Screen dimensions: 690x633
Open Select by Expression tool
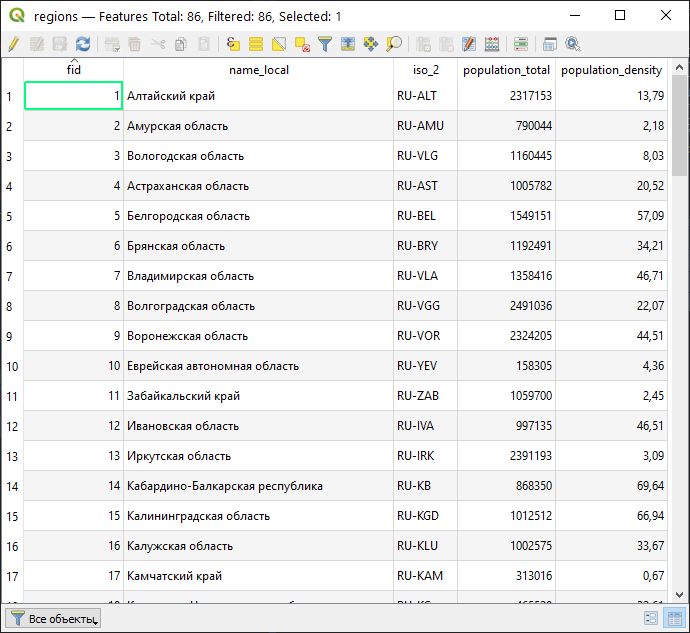(233, 44)
